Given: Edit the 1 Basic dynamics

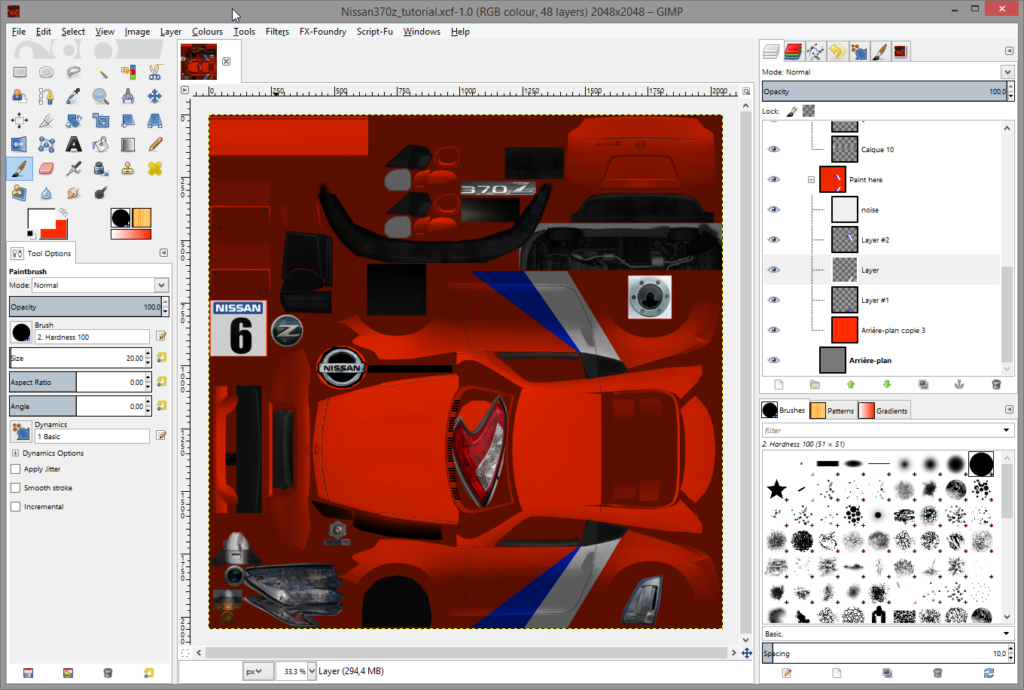Looking at the screenshot, I should (161, 435).
